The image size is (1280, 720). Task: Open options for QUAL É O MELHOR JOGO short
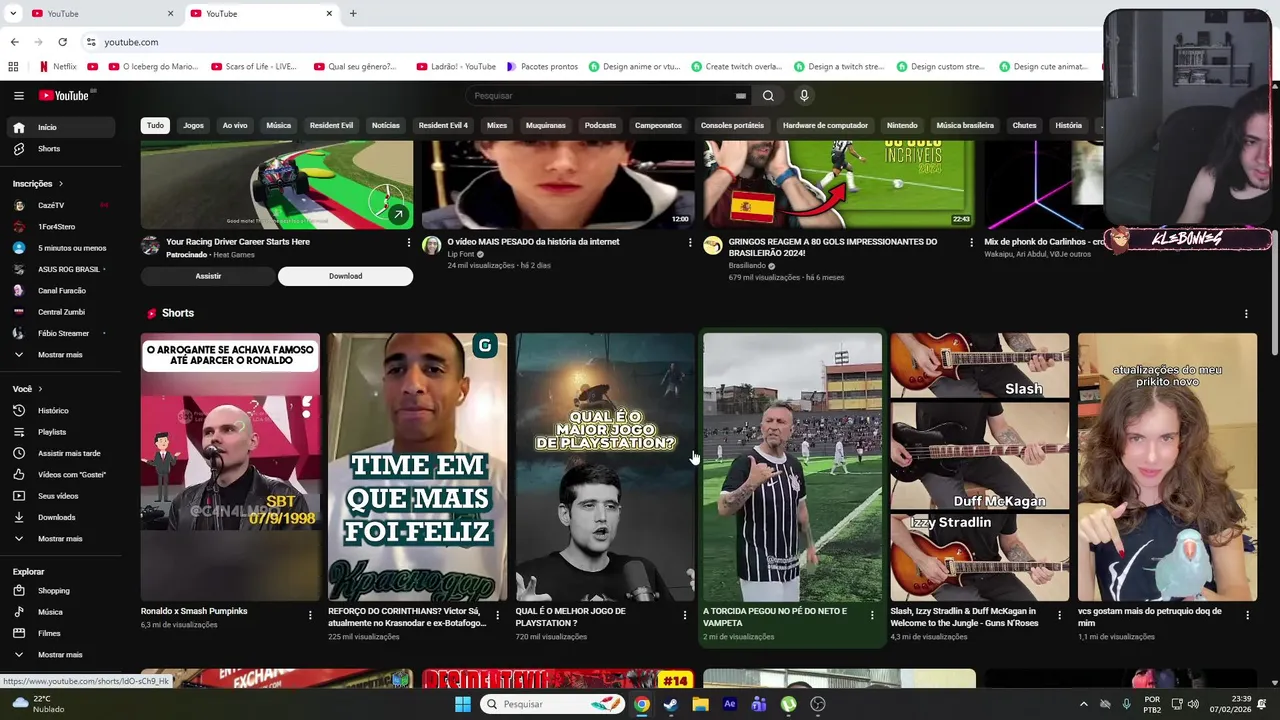685,615
